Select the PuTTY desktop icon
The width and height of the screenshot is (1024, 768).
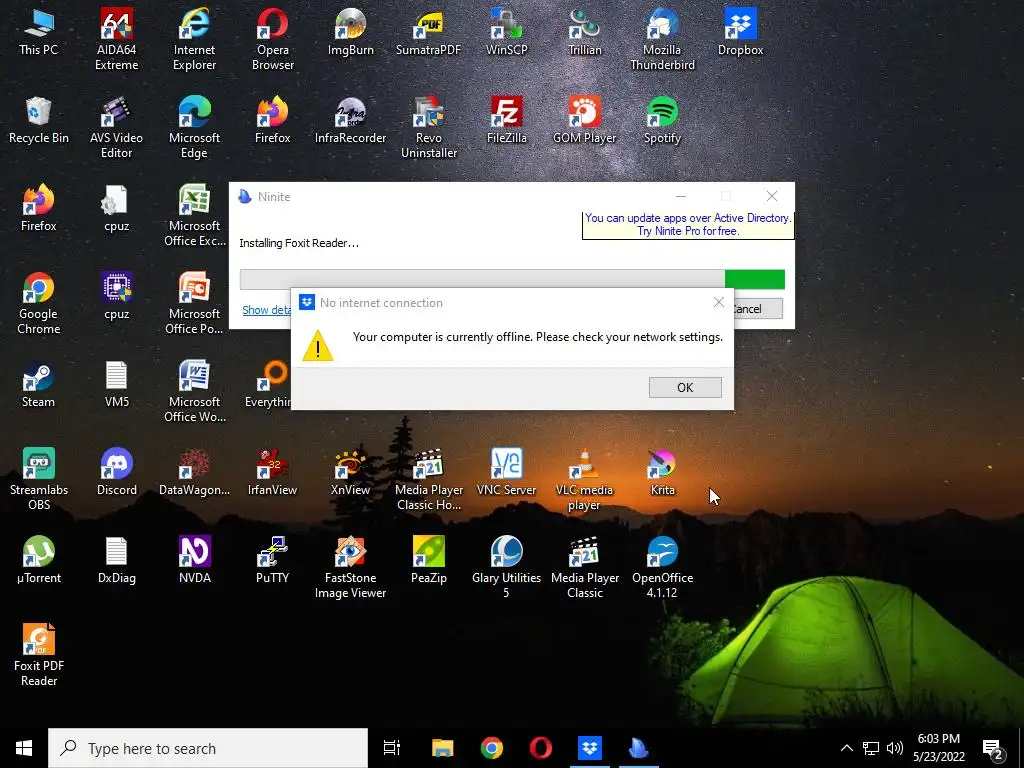pyautogui.click(x=272, y=560)
